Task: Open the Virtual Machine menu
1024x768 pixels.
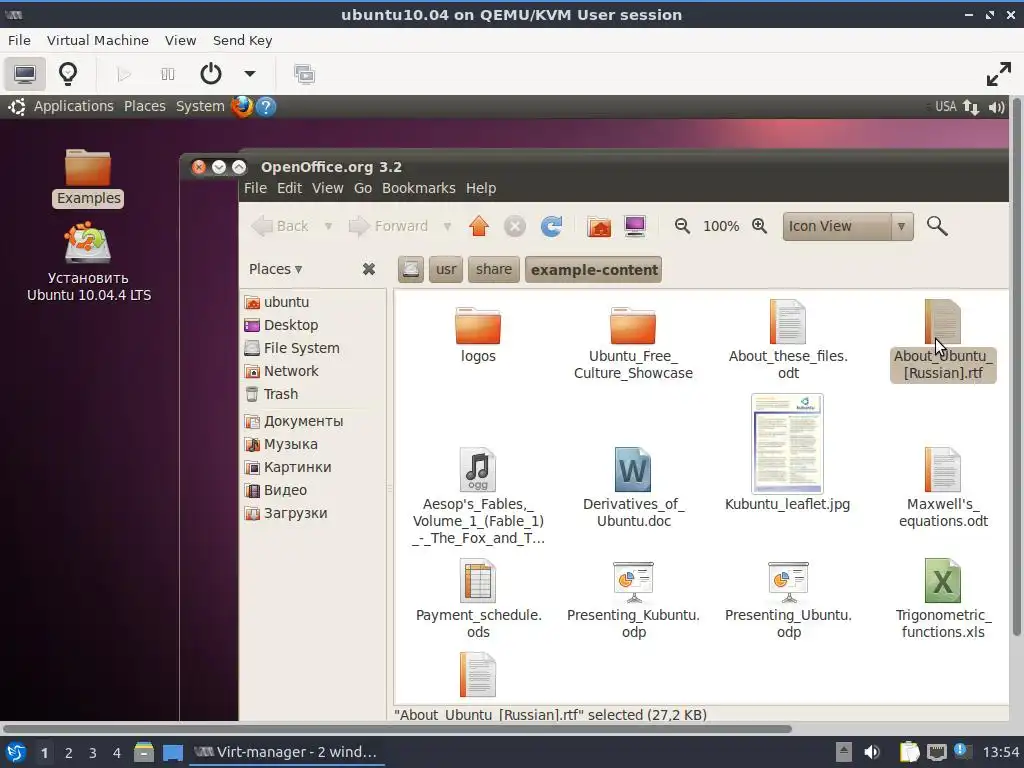Action: (97, 40)
